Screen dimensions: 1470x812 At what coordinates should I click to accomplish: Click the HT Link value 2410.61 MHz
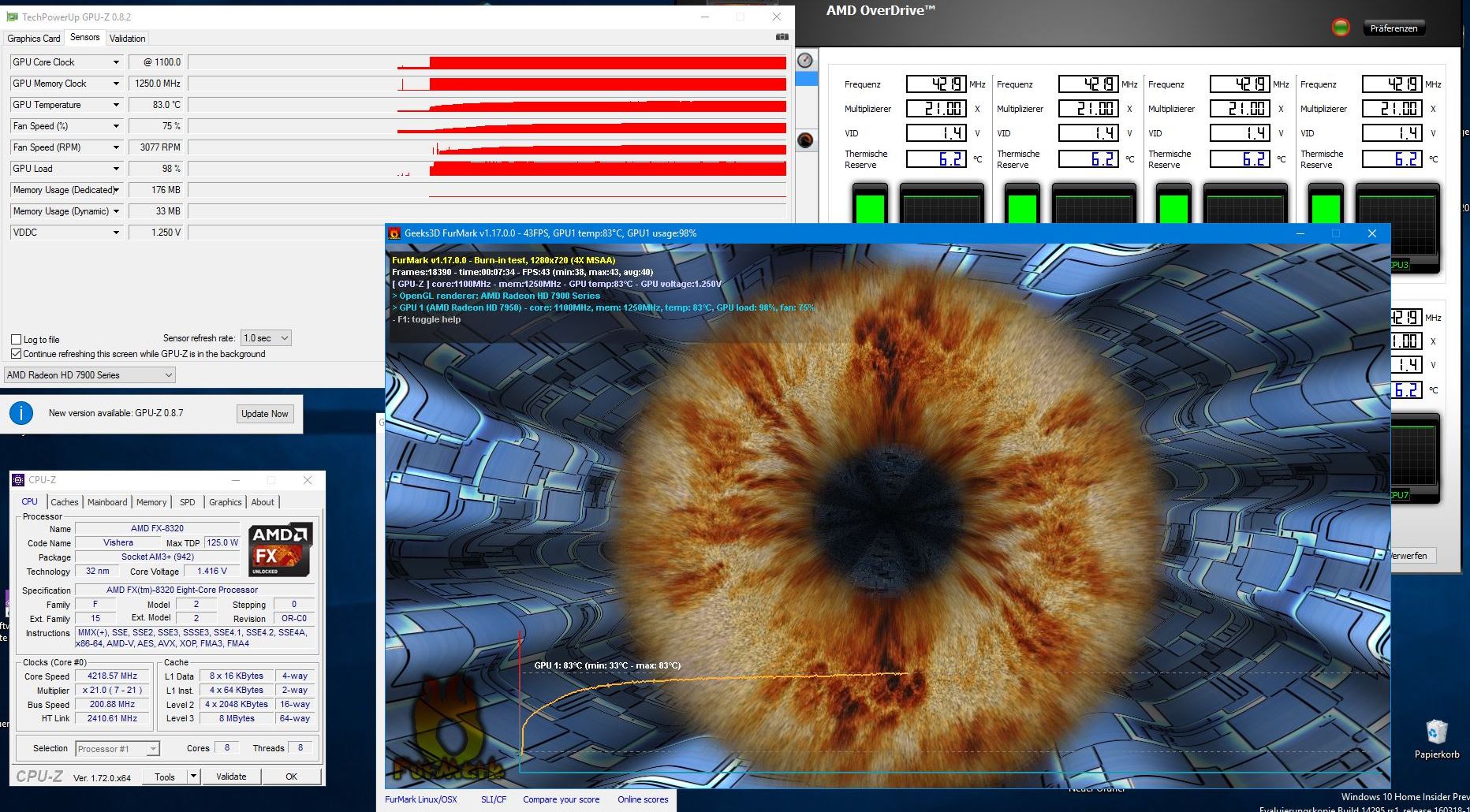click(x=113, y=719)
